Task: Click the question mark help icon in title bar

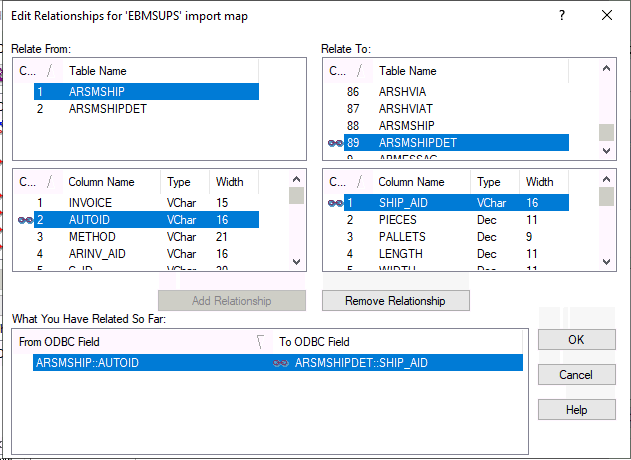Action: coord(561,15)
